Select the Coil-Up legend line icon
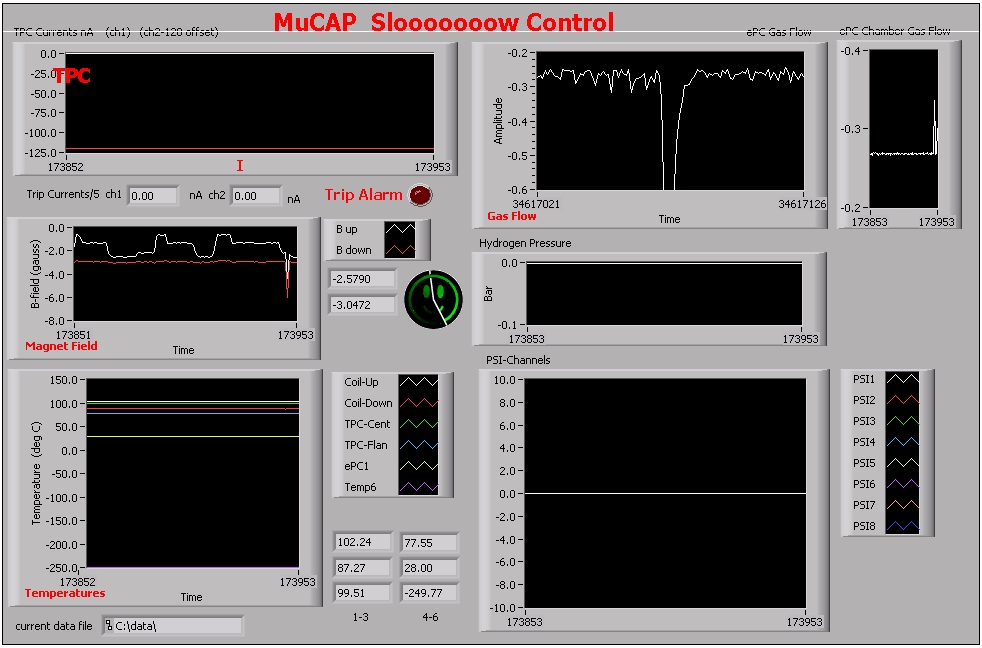Image resolution: width=982 pixels, height=648 pixels. [417, 382]
